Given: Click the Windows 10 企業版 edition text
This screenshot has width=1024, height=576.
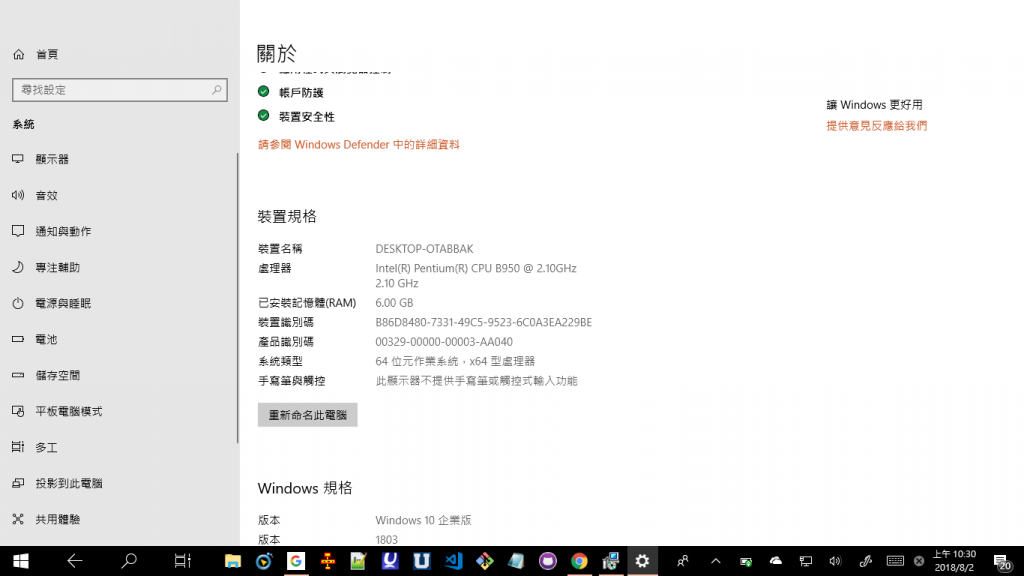Looking at the screenshot, I should click(x=423, y=520).
